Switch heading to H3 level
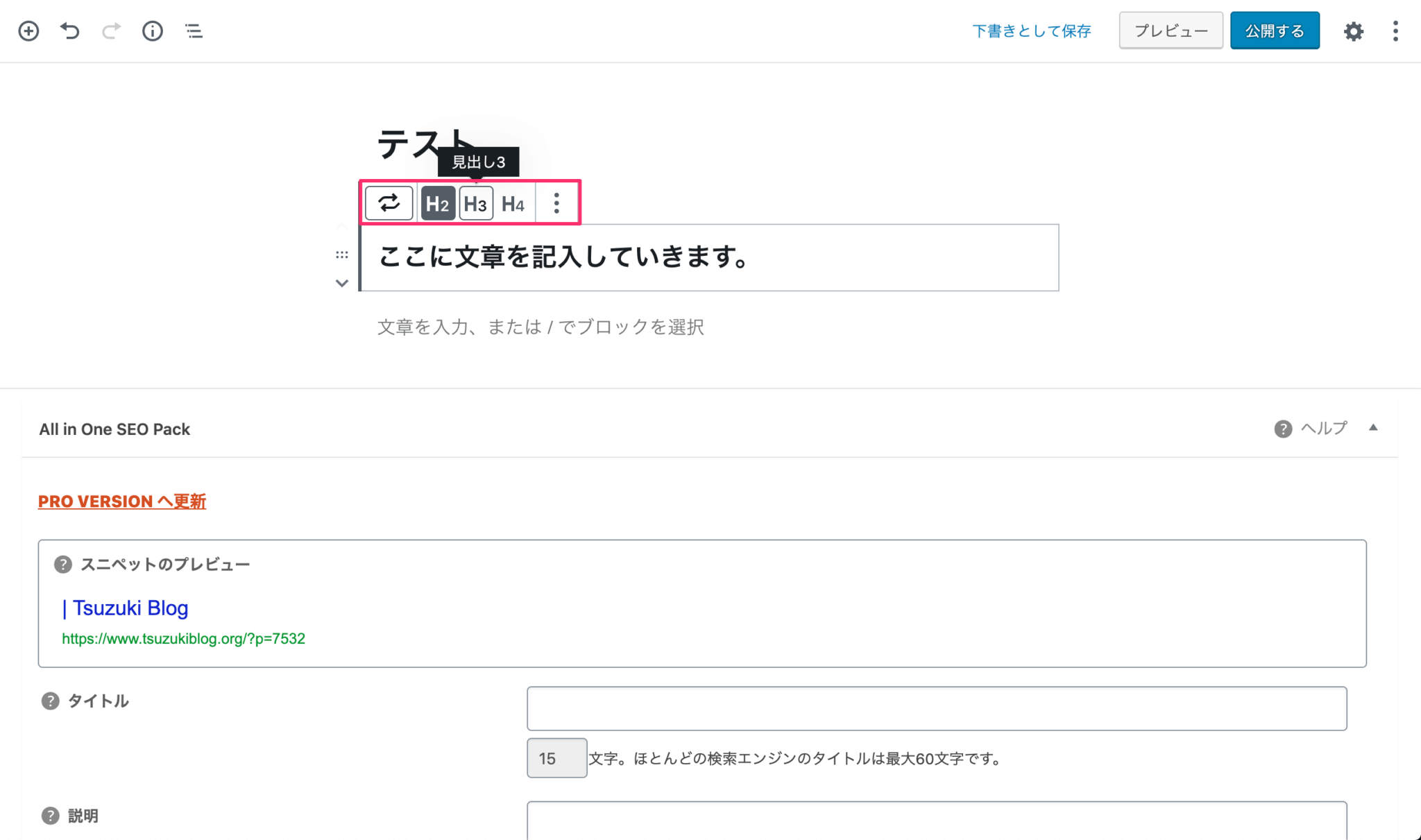Screen dimensions: 1421x840 476,203
